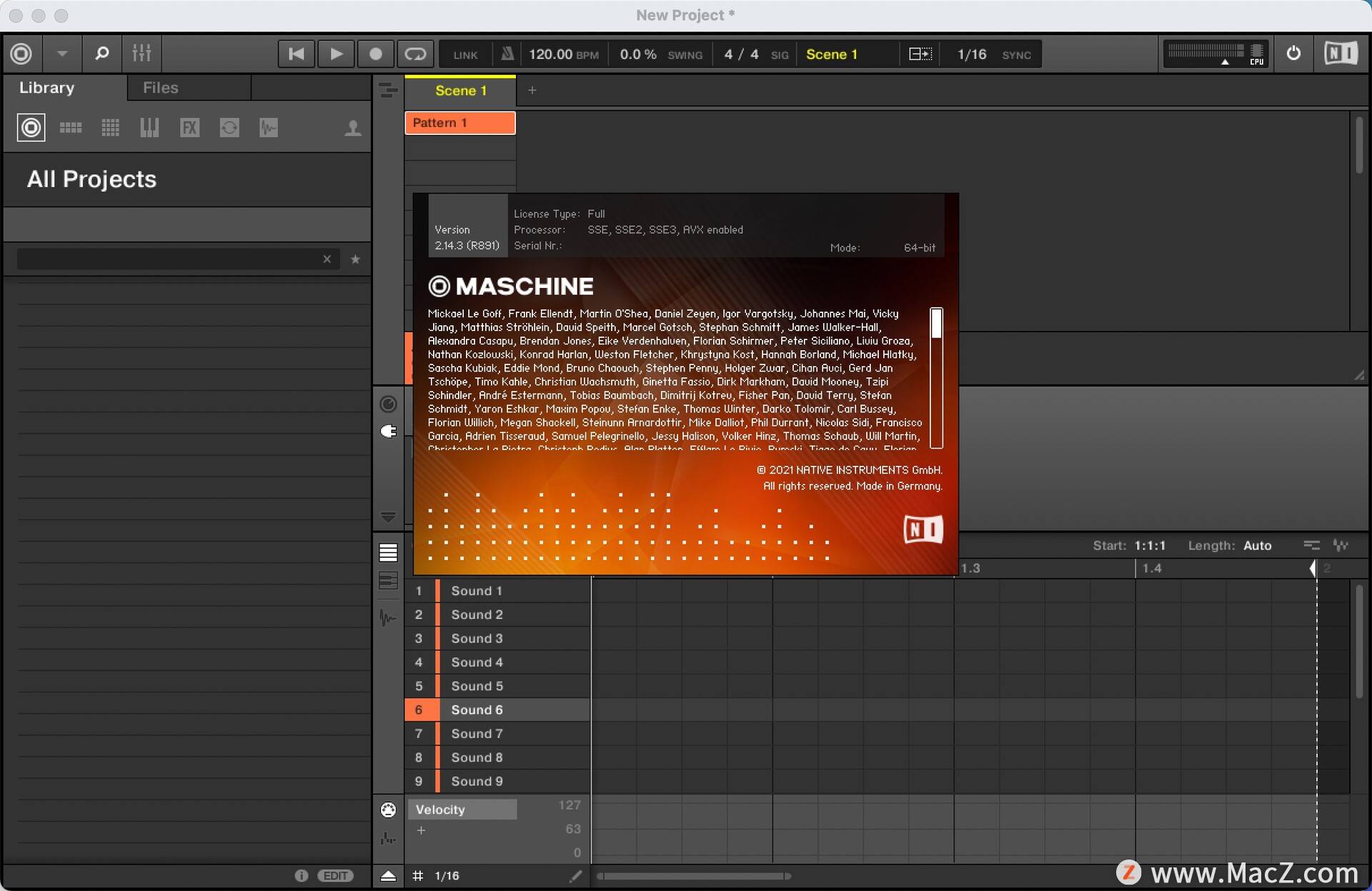Select the Library tab
The width and height of the screenshot is (1372, 891).
click(47, 88)
